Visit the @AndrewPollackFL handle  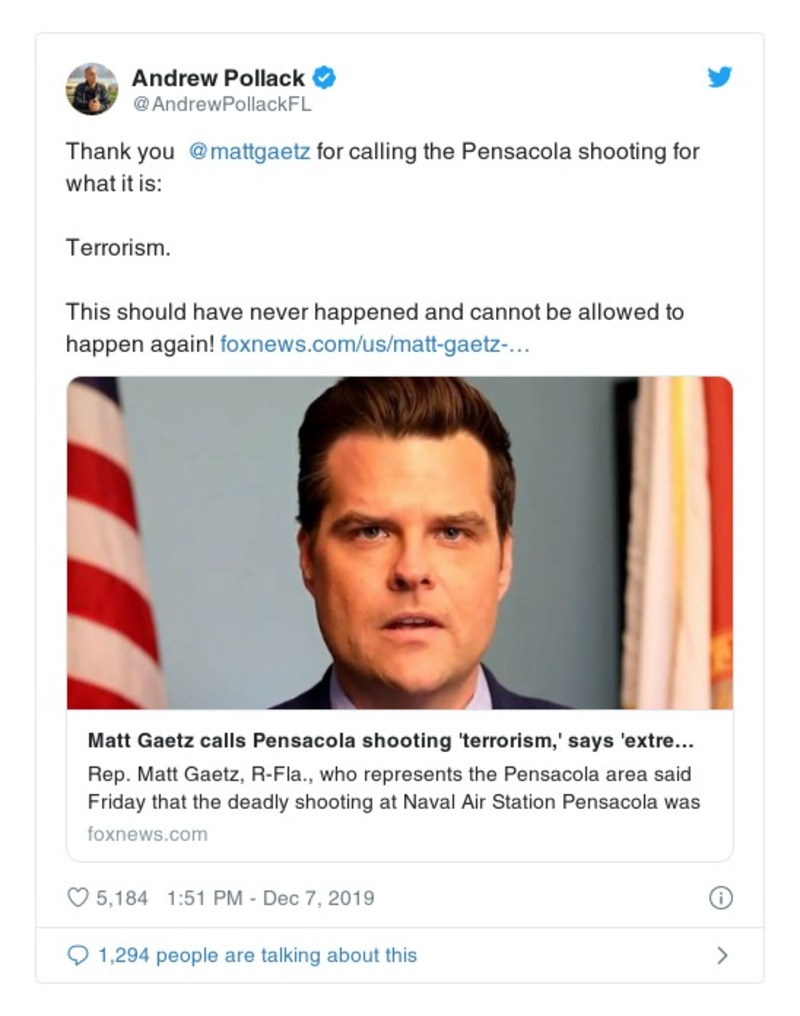pyautogui.click(x=222, y=104)
